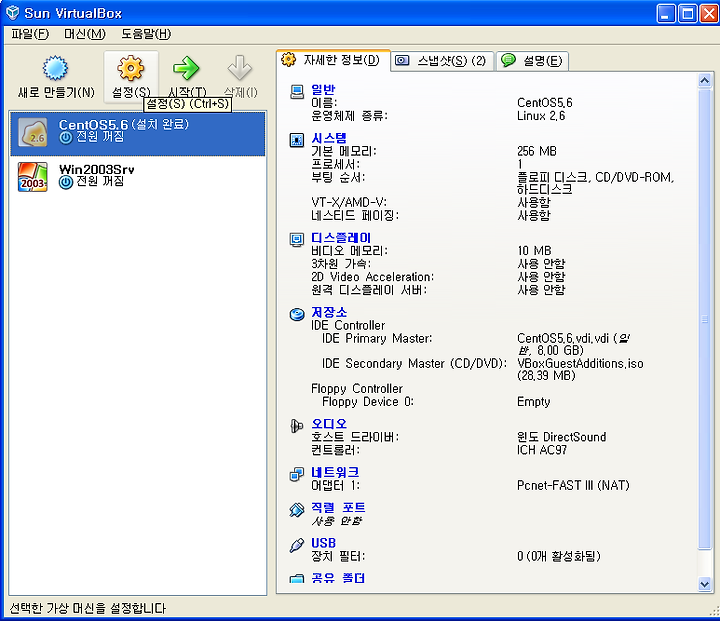Click the details pane scroll down arrow
The image size is (720, 621).
[x=704, y=584]
